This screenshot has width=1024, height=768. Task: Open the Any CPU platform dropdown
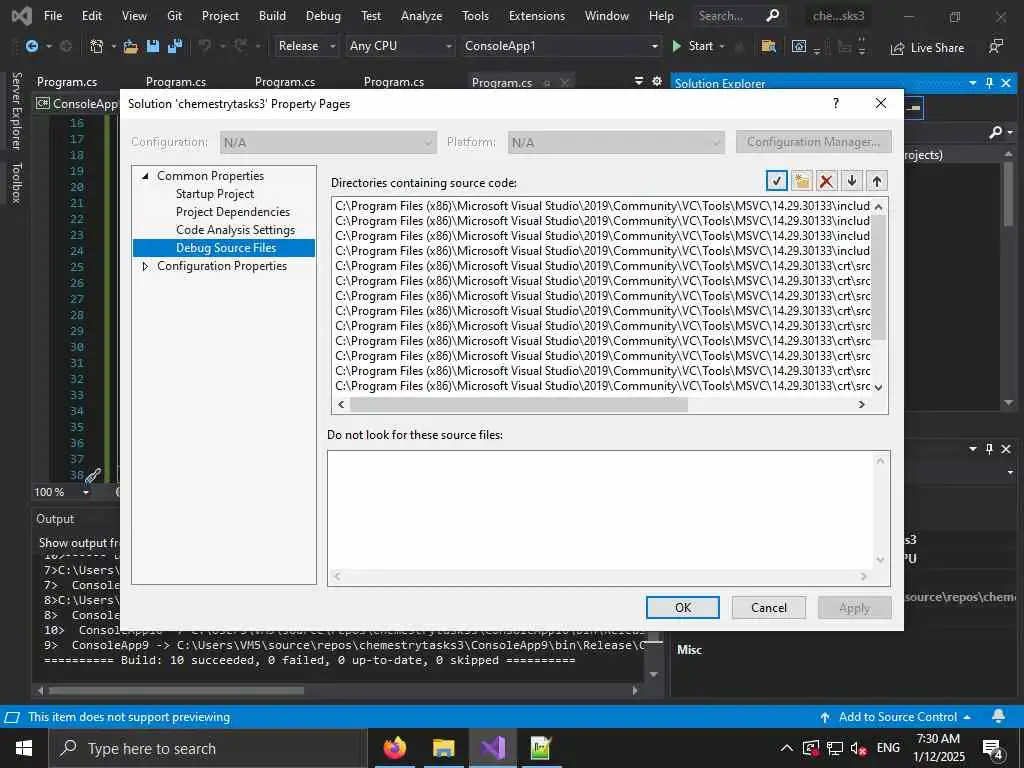[x=449, y=46]
